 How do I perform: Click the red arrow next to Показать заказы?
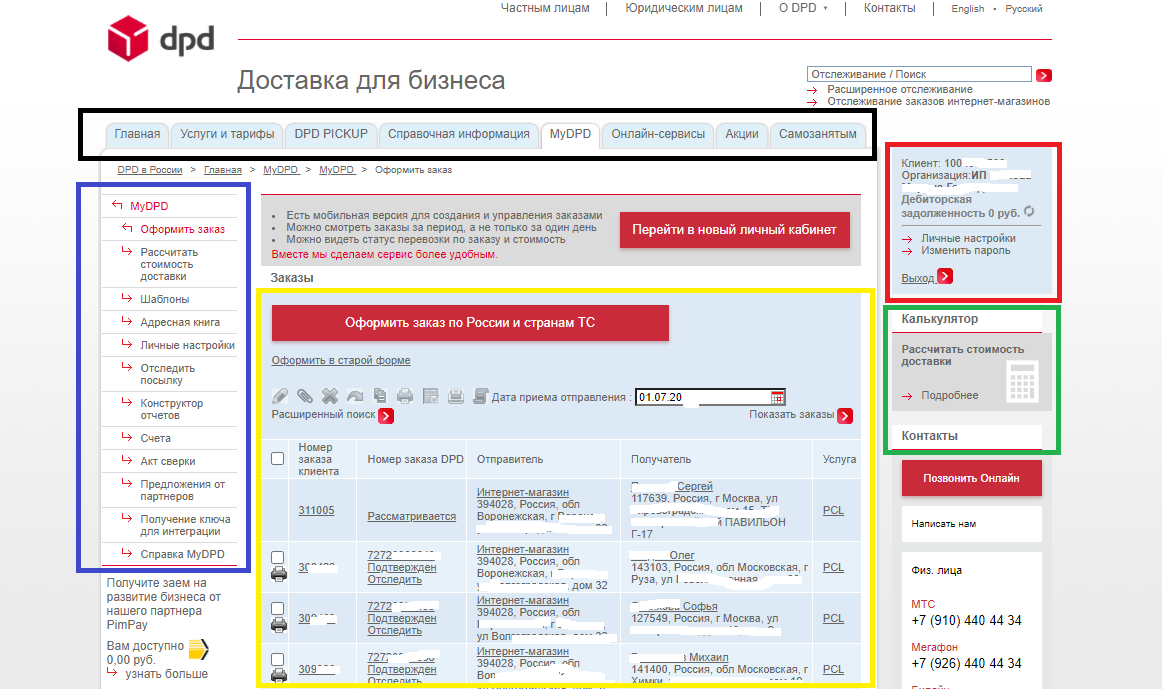pyautogui.click(x=845, y=416)
